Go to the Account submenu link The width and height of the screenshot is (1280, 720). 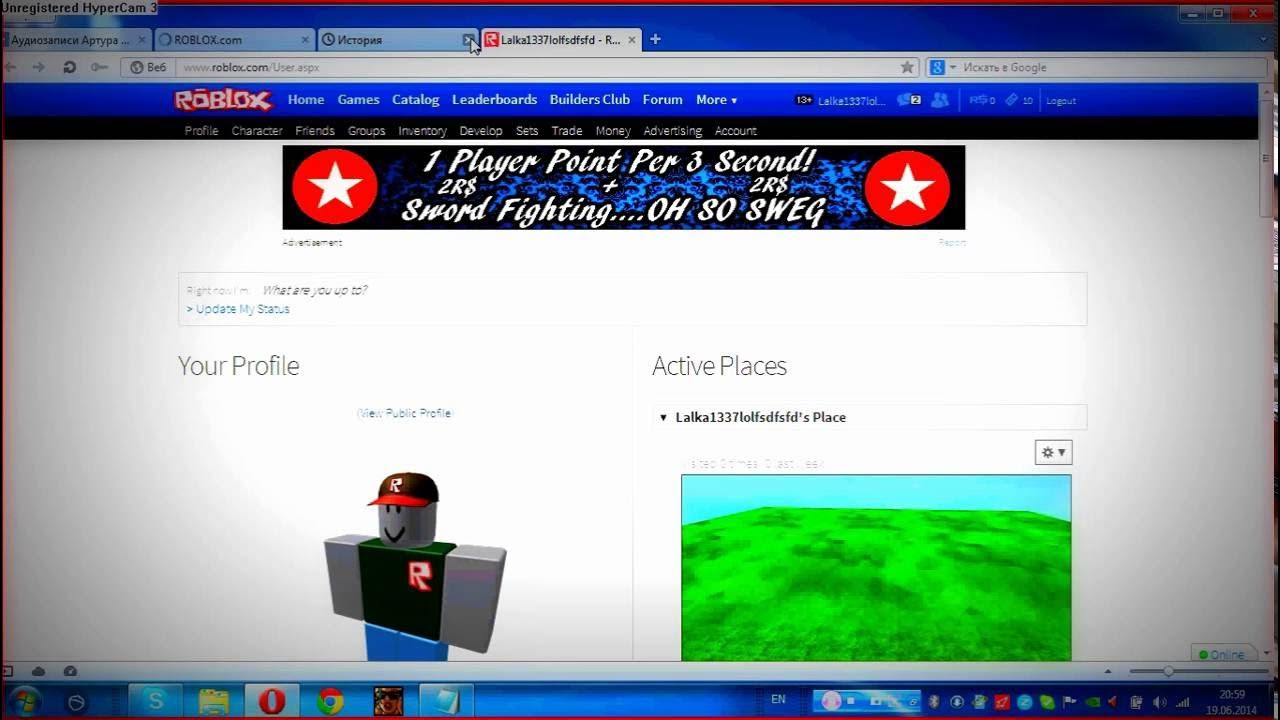point(736,131)
